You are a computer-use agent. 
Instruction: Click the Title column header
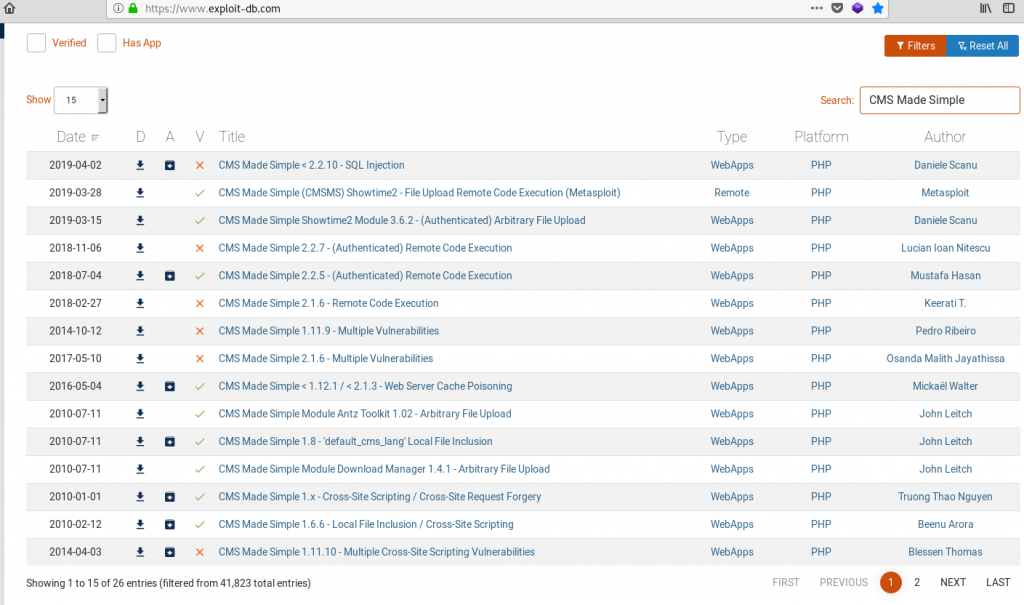(232, 137)
